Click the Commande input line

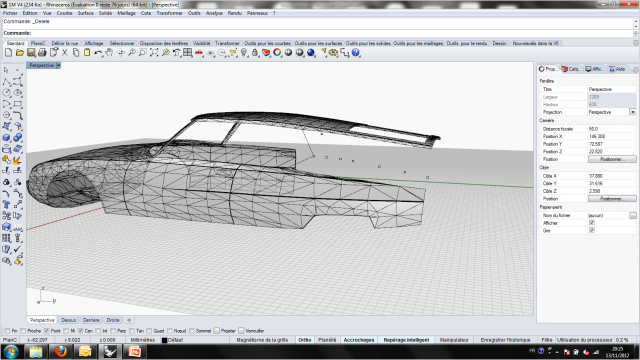(318, 33)
